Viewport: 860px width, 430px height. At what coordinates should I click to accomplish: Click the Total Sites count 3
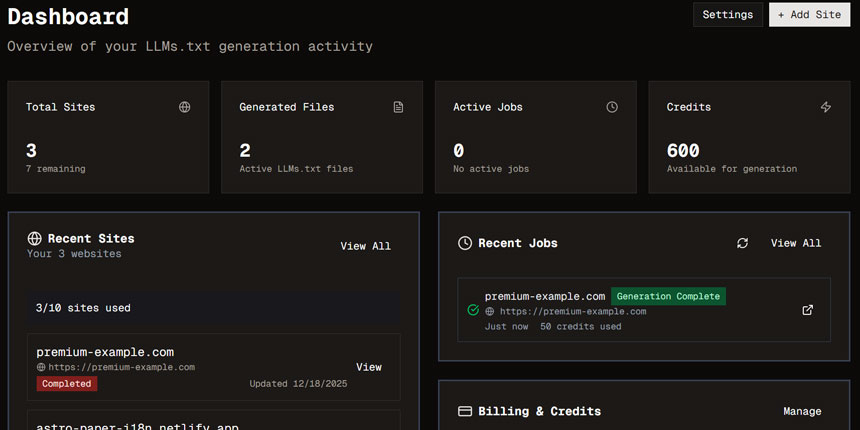[31, 150]
